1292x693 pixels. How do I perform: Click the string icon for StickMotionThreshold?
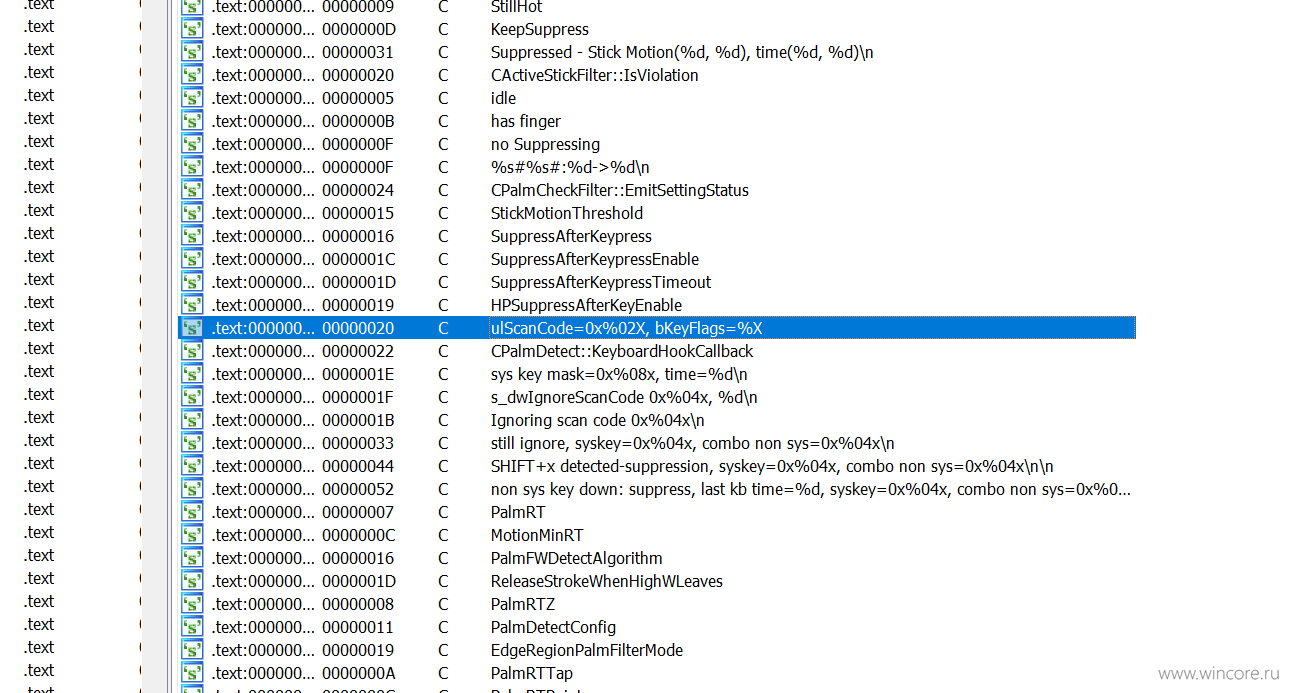click(191, 213)
